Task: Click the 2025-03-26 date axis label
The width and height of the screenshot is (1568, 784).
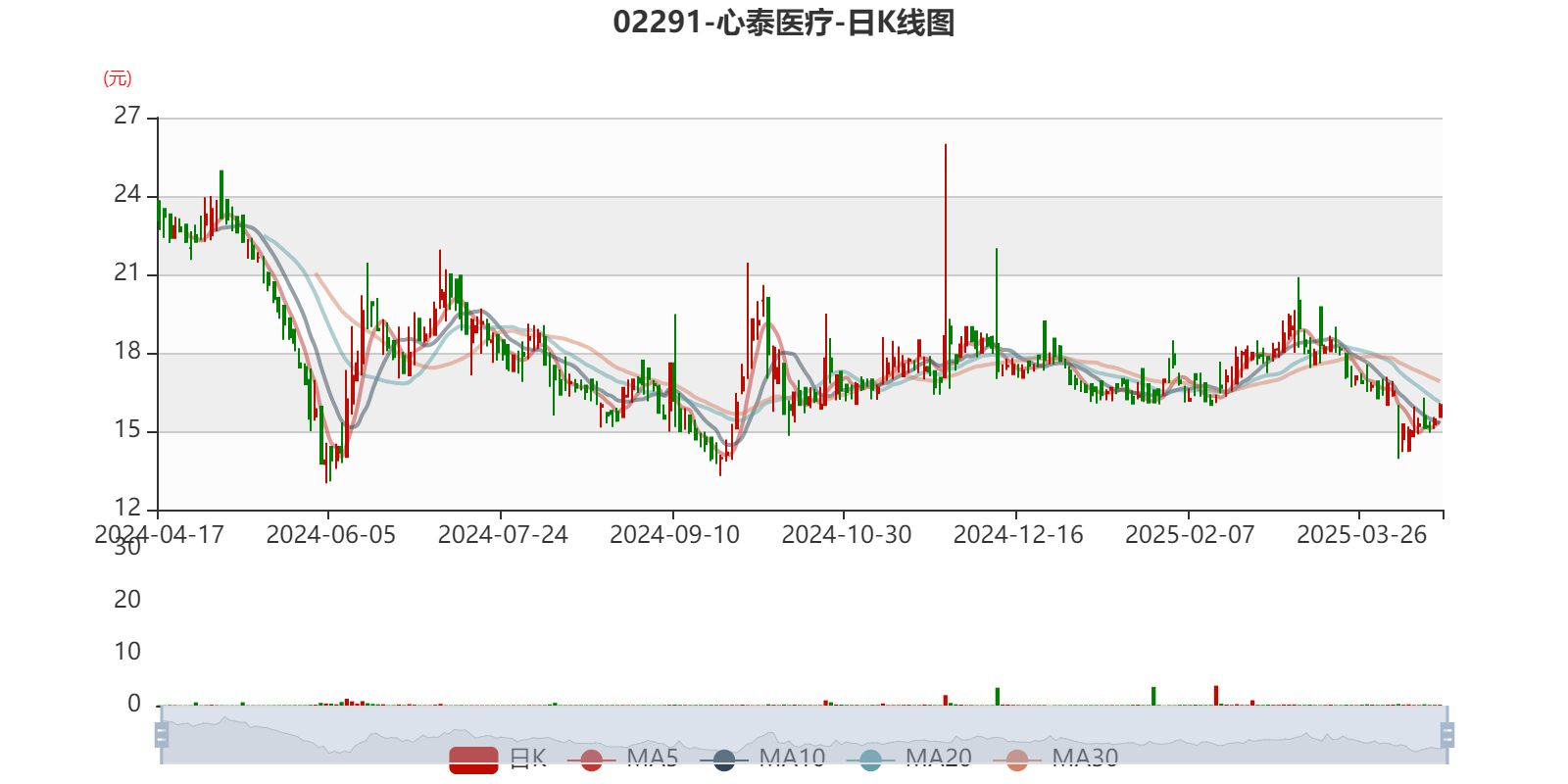Action: pos(1362,535)
